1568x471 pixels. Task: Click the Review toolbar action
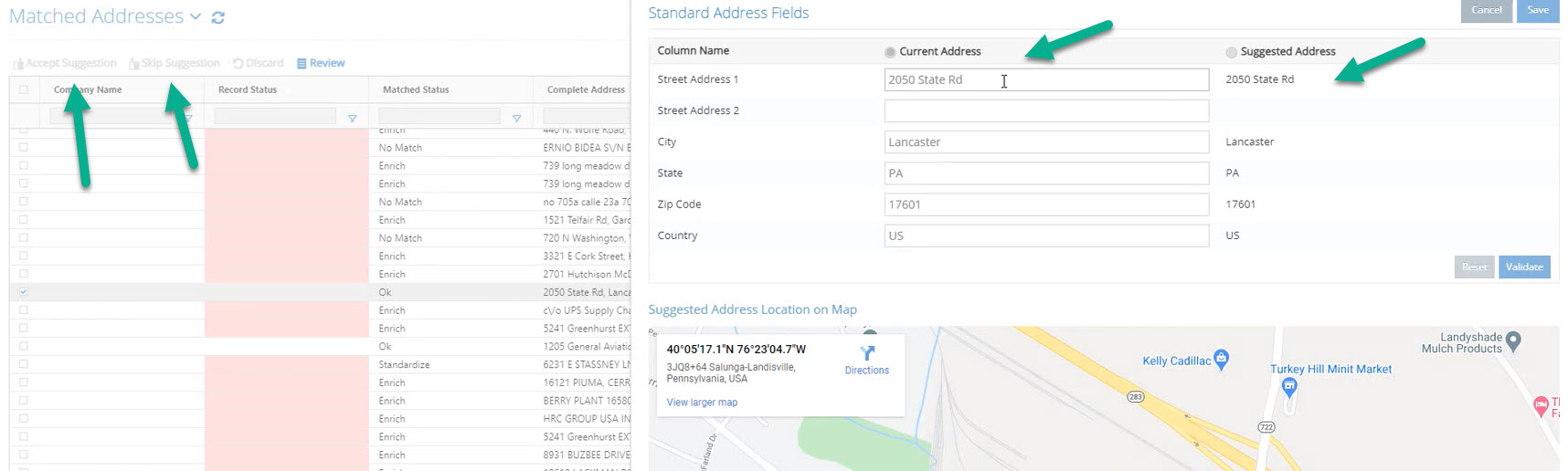click(321, 63)
